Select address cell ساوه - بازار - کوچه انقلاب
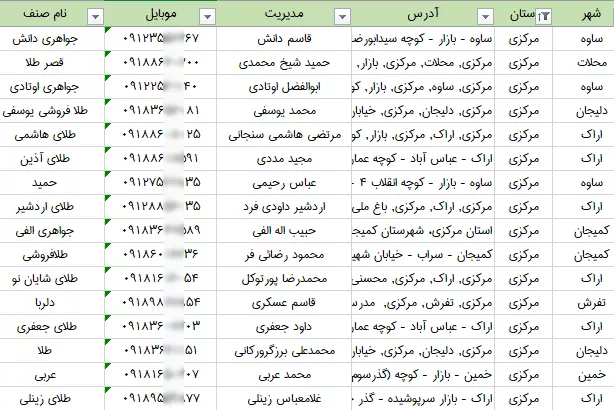The image size is (614, 410). tap(423, 182)
